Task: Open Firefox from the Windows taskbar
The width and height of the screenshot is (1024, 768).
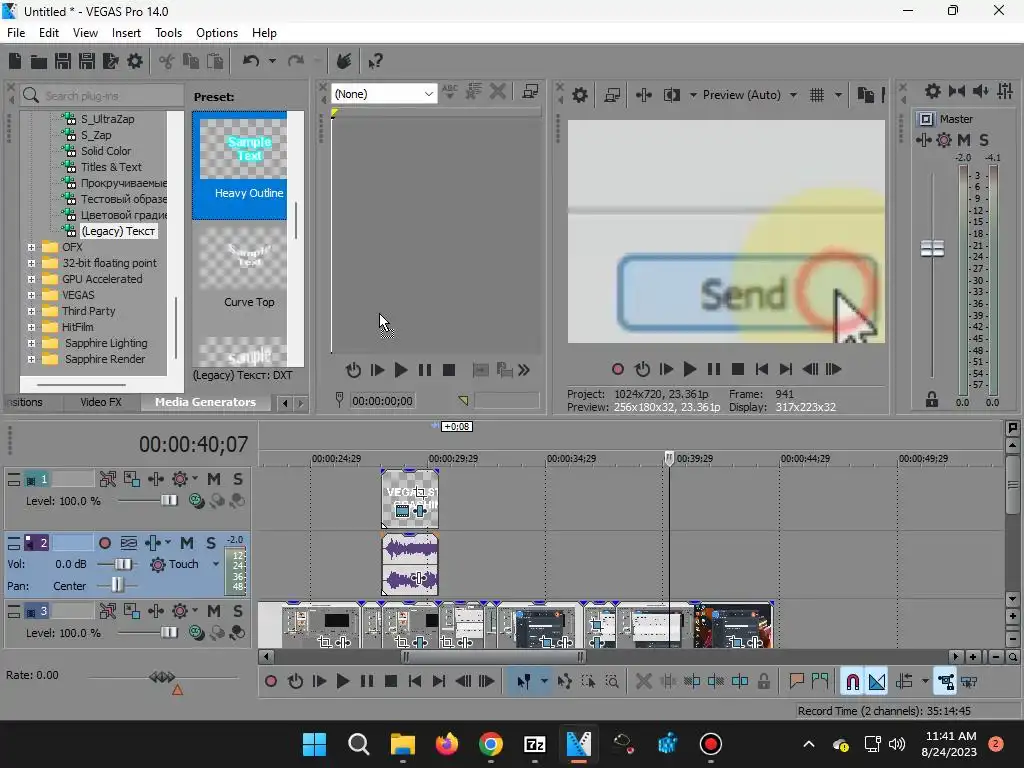Action: click(x=447, y=744)
